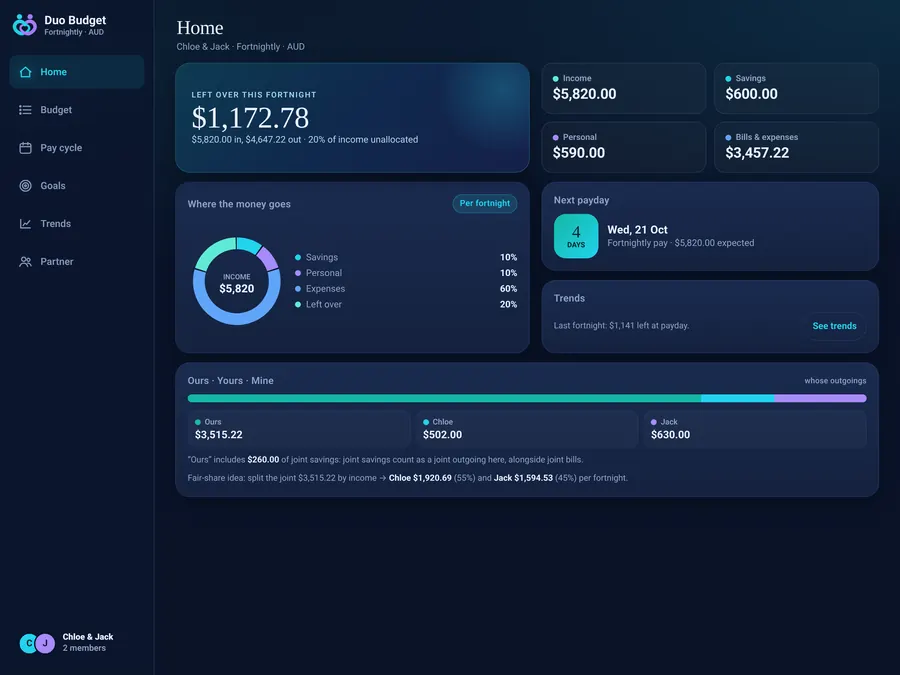This screenshot has width=900, height=675.
Task: Click the $260.00 joint savings figure
Action: [x=263, y=460]
